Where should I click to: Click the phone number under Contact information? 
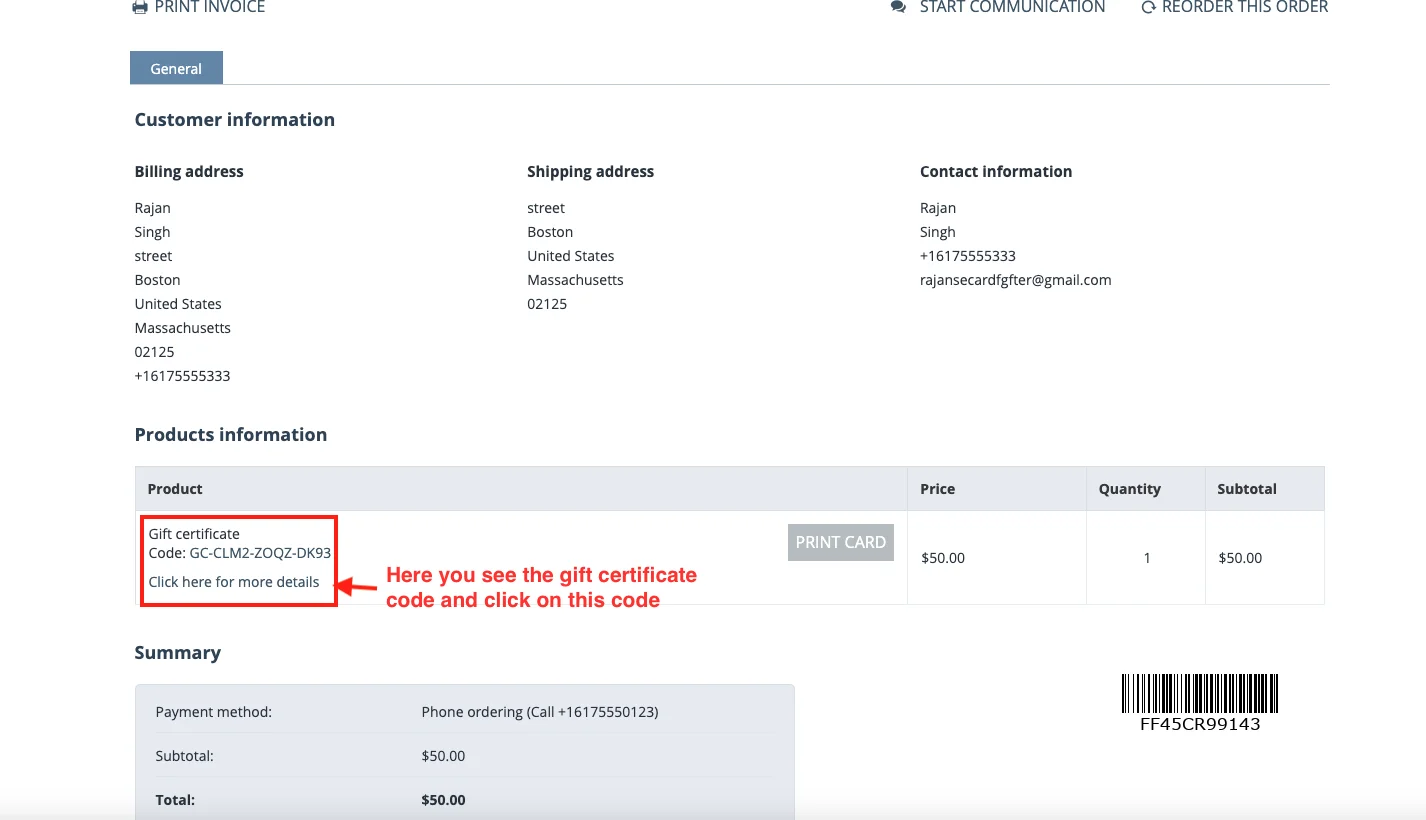pos(967,256)
